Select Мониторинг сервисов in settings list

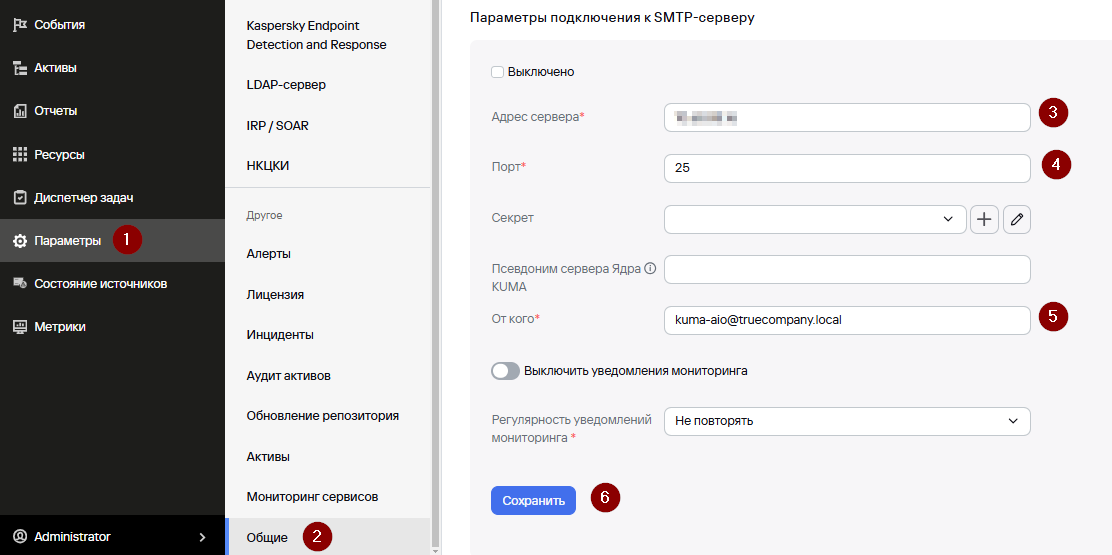point(313,497)
